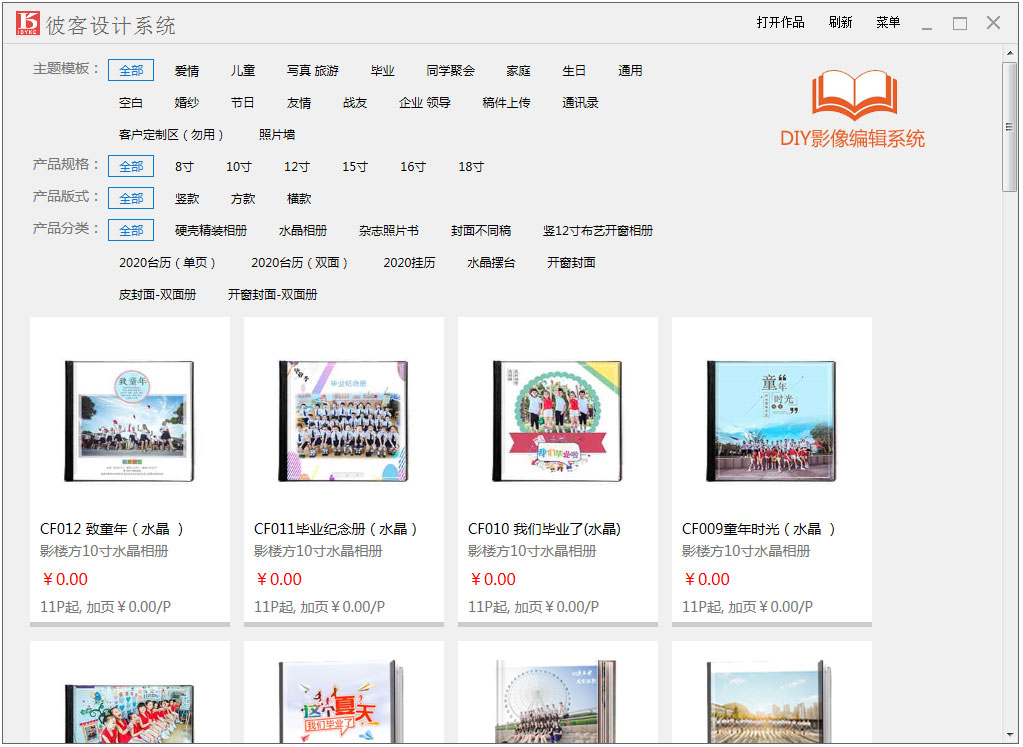Select 客户定制区（勿用）theme
1023x747 pixels.
tap(172, 134)
